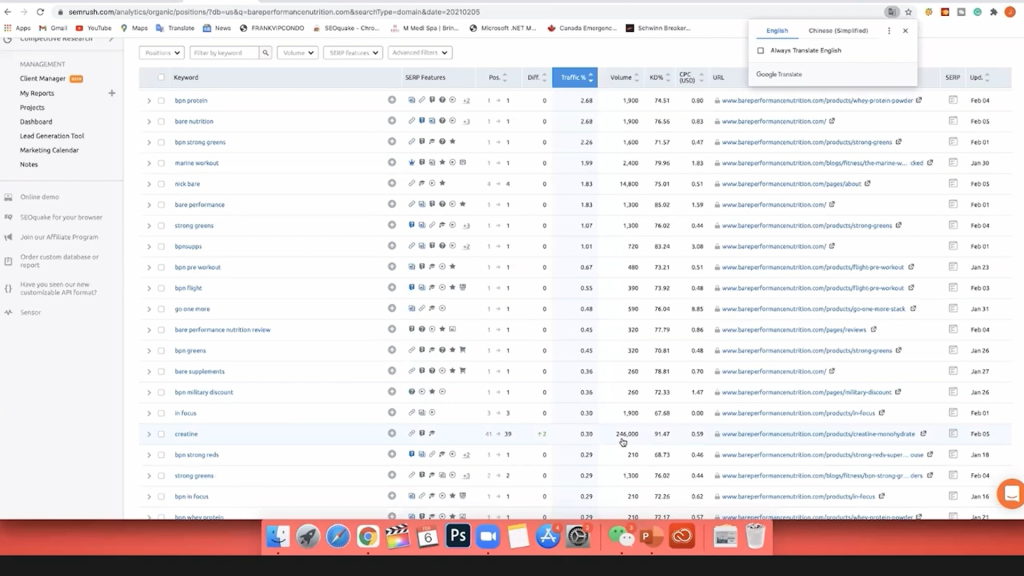Click the search magnifier in keyword filter

[x=266, y=52]
